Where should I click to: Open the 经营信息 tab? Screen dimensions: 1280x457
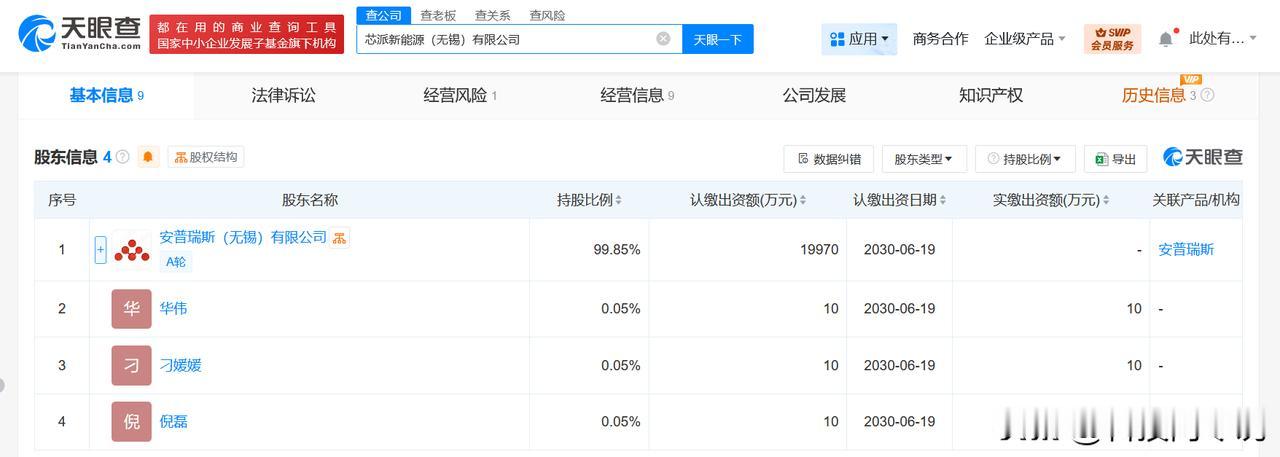pos(637,95)
